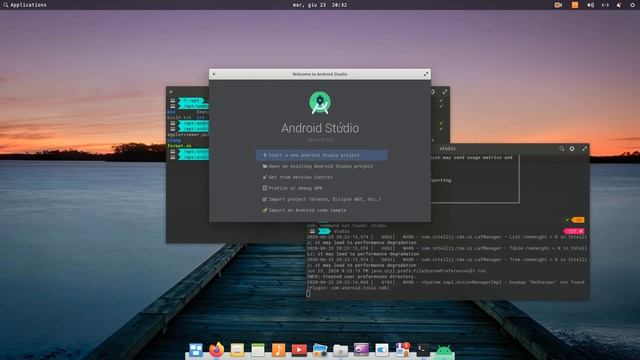The width and height of the screenshot is (640, 360).
Task: Open settings gear of the left background terminal
Action: tap(433, 92)
